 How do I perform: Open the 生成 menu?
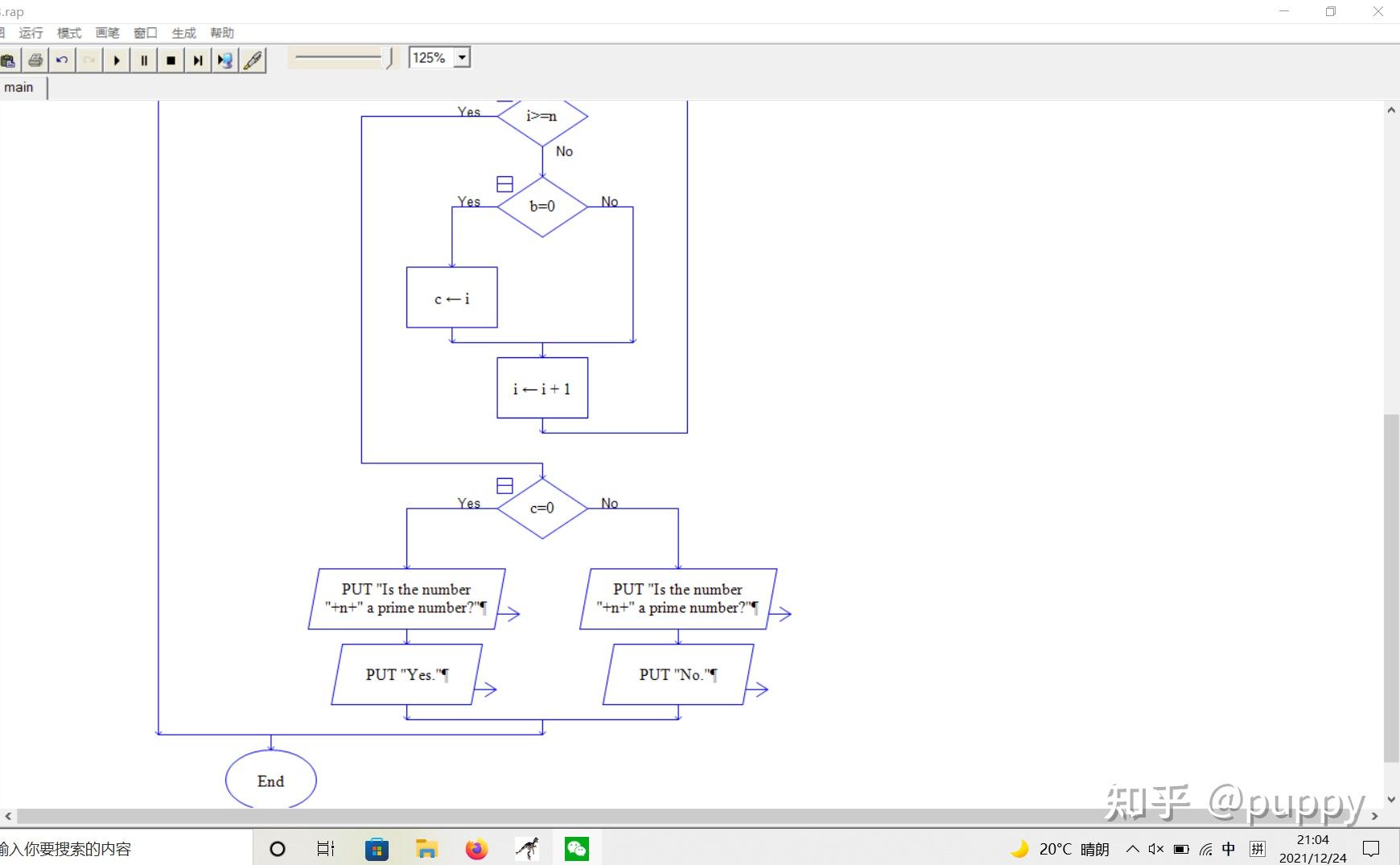(183, 33)
